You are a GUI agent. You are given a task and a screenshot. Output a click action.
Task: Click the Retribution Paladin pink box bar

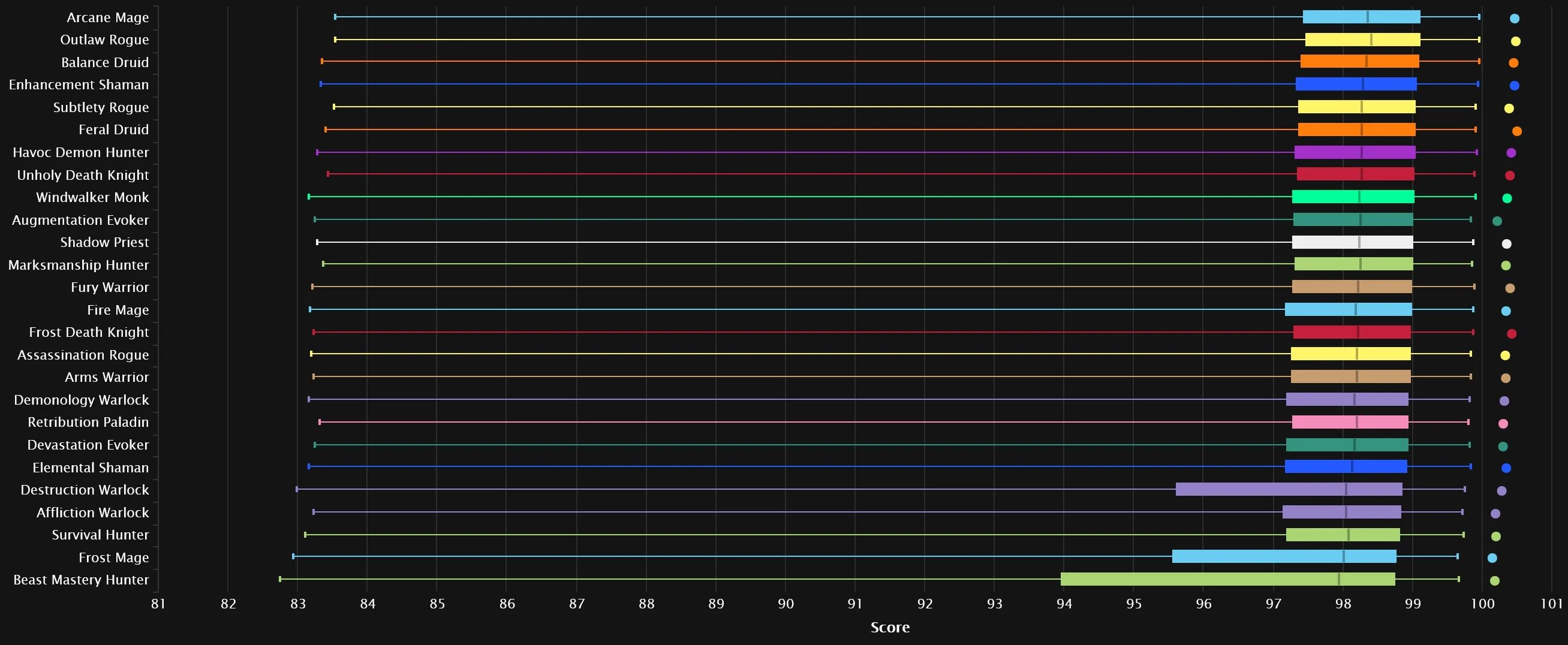point(1350,422)
